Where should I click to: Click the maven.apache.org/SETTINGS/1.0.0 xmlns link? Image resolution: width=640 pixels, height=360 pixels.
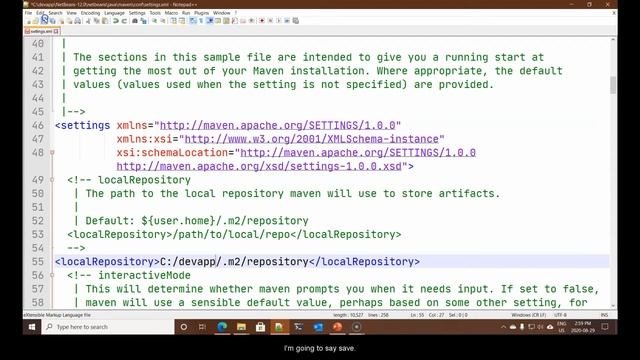[x=278, y=125]
